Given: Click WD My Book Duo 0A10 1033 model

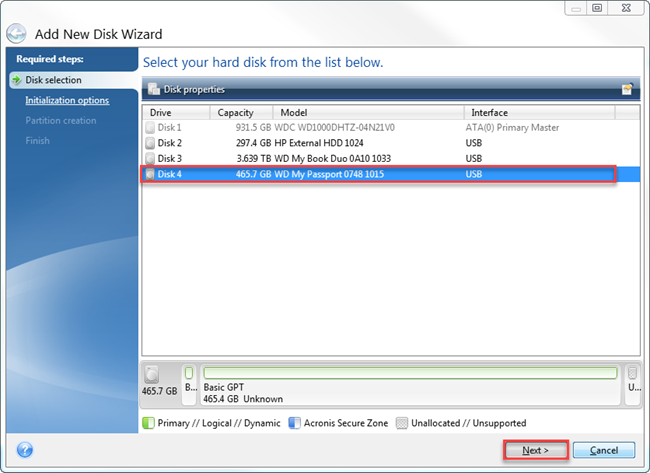Looking at the screenshot, I should [332, 158].
